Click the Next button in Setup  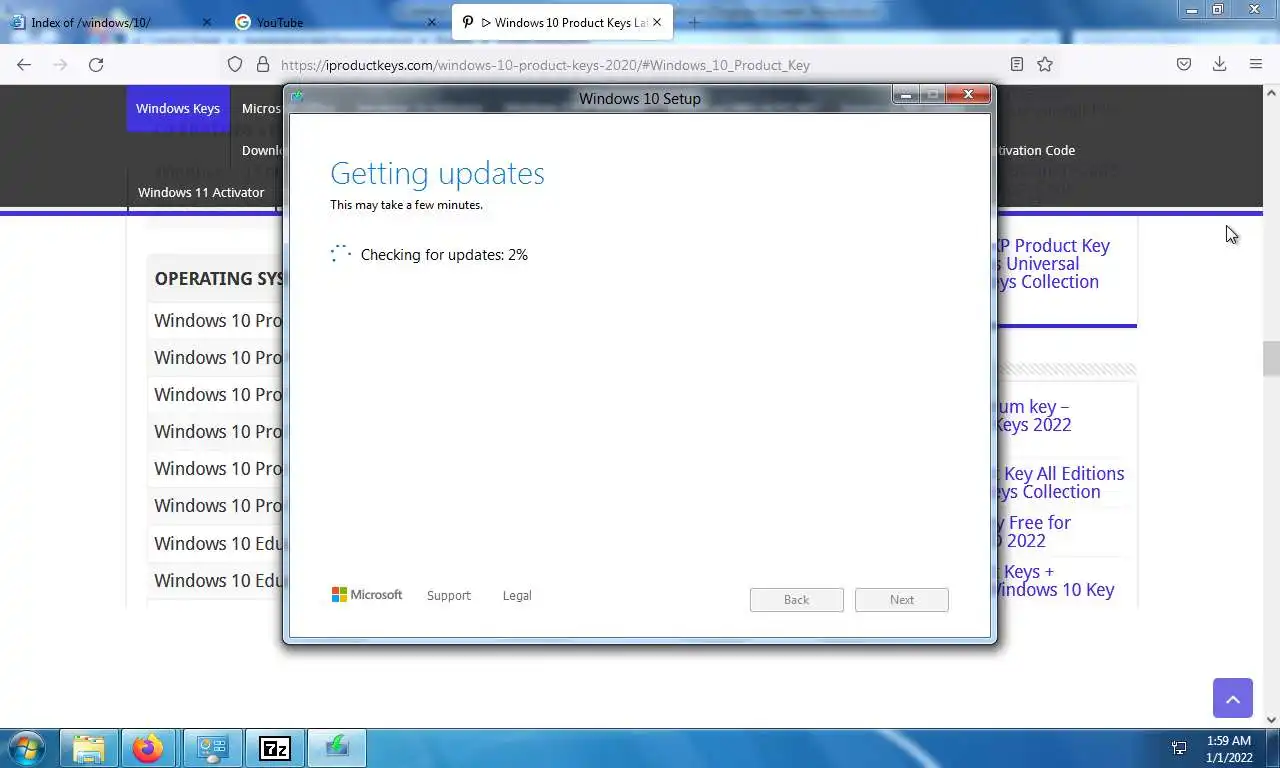901,599
